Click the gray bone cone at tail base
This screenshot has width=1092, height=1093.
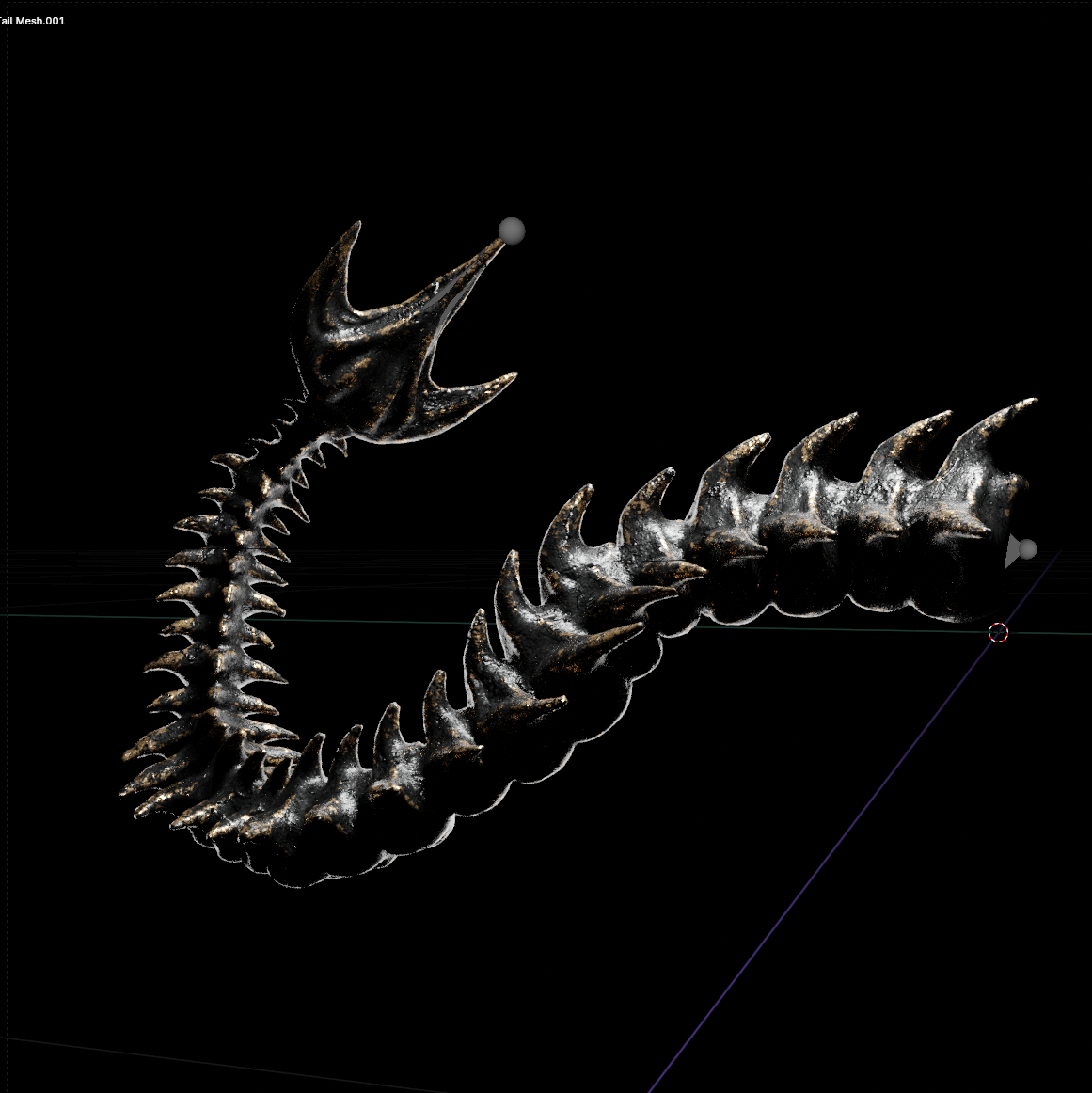pos(1012,552)
